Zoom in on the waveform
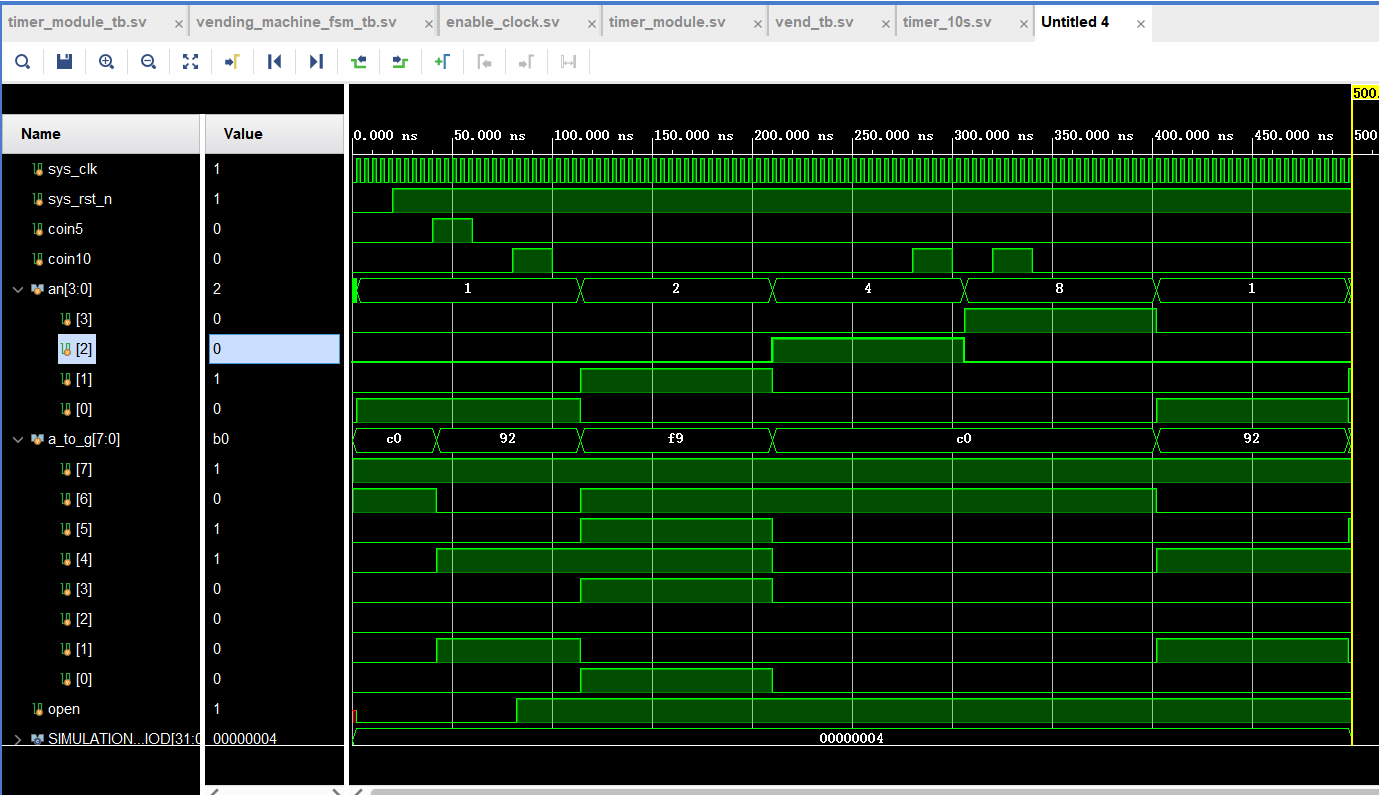 pos(106,62)
